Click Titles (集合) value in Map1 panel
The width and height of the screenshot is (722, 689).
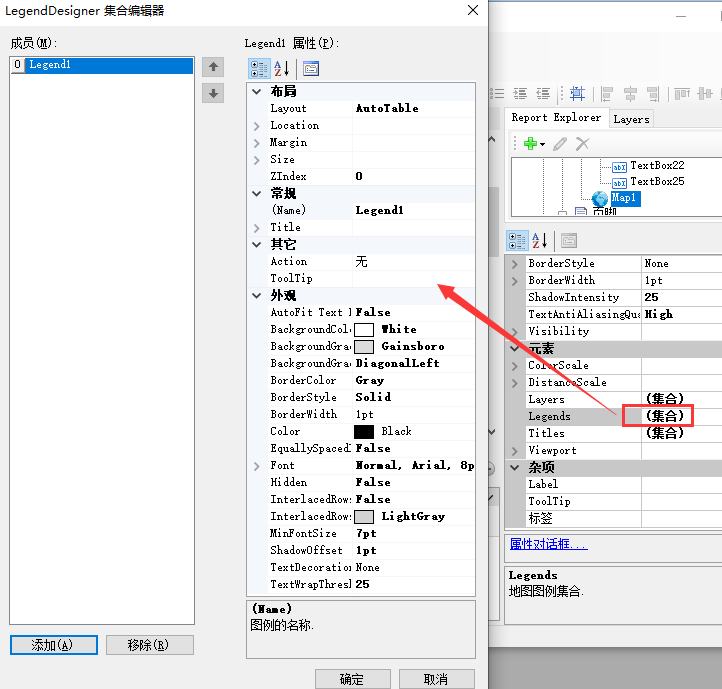coord(664,433)
